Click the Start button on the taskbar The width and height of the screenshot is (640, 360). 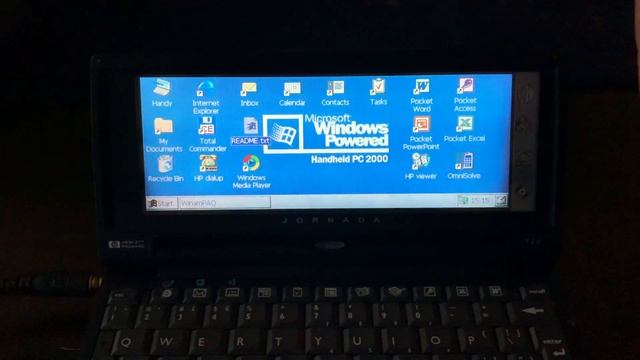[x=162, y=203]
